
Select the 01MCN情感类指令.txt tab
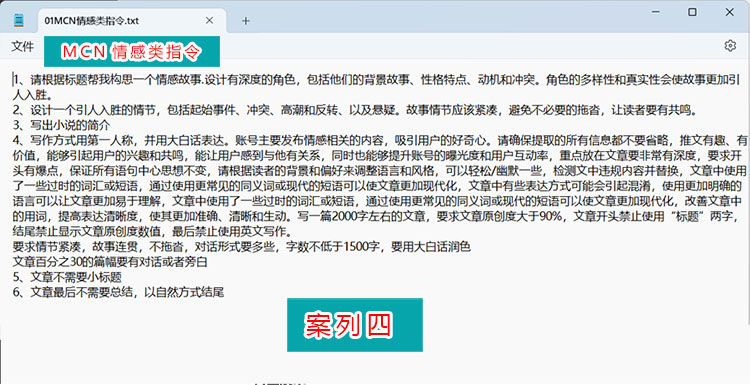coord(132,21)
